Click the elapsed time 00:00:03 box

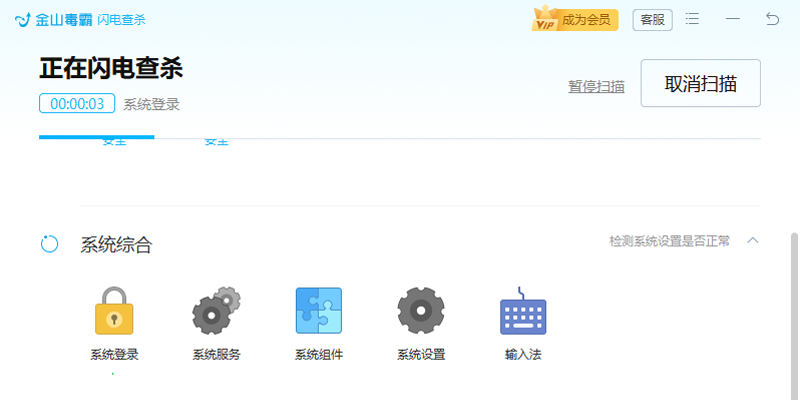point(77,104)
